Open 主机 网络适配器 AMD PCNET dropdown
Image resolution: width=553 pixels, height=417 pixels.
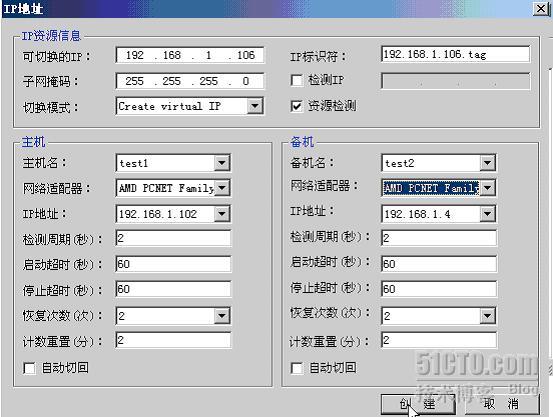pos(222,188)
